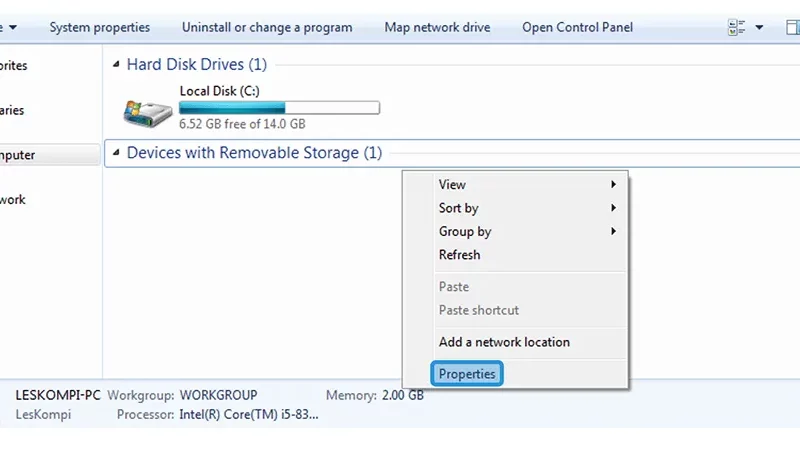Open the view options dropdown arrow
Screen dimensions: 800x453
pos(759,28)
